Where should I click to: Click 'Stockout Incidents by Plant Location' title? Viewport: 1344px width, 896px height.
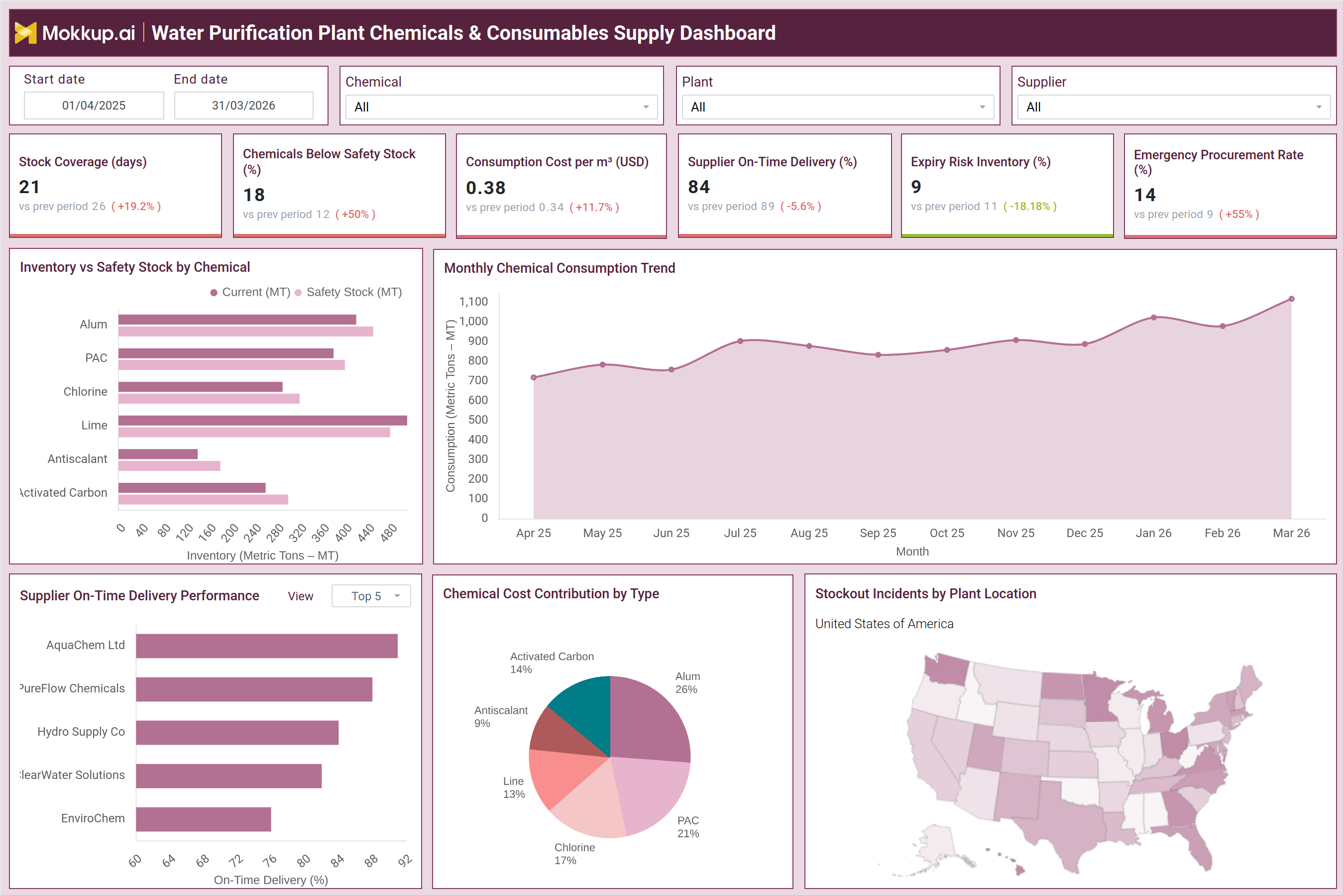point(926,593)
